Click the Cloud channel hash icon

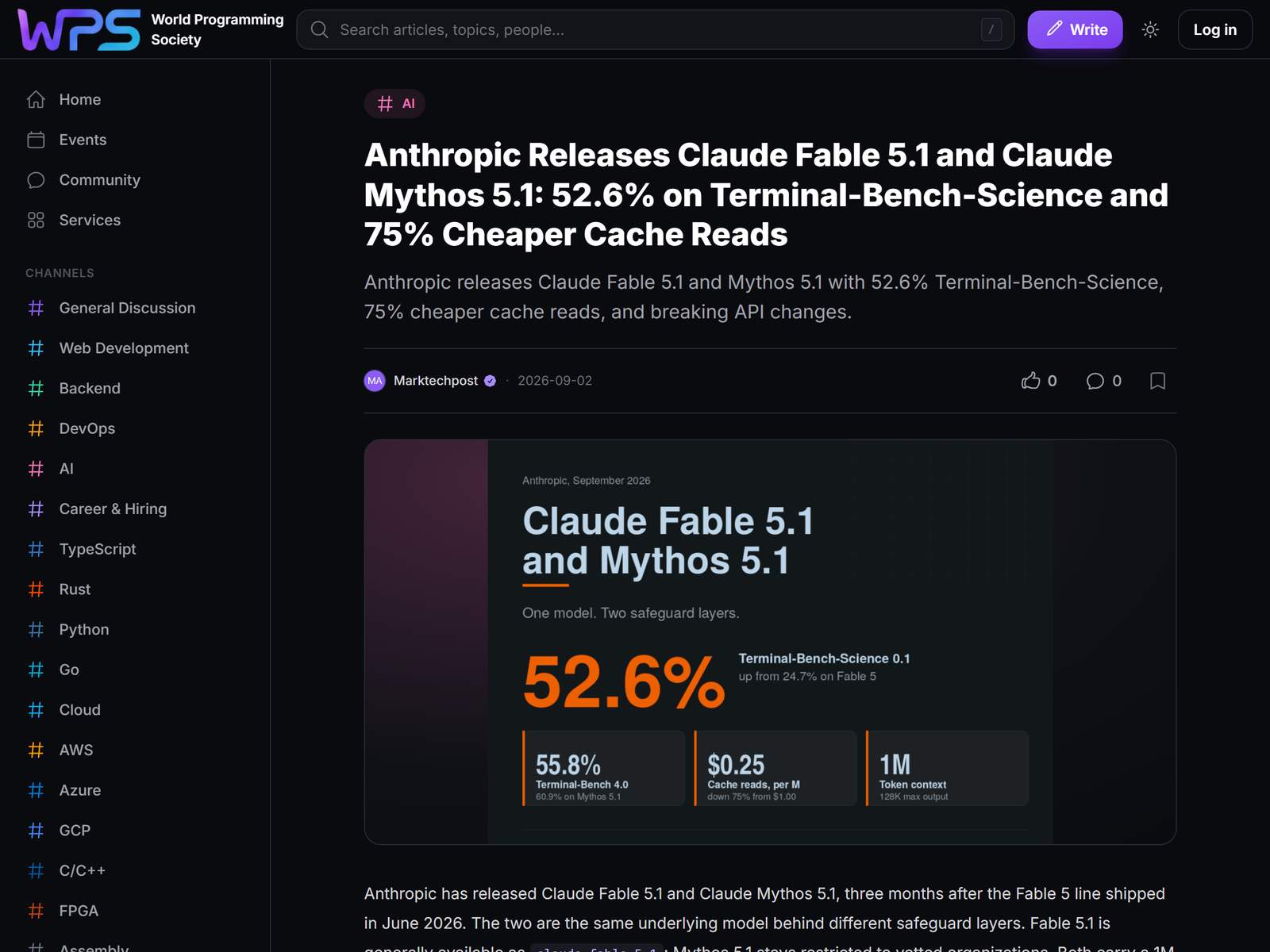[36, 710]
